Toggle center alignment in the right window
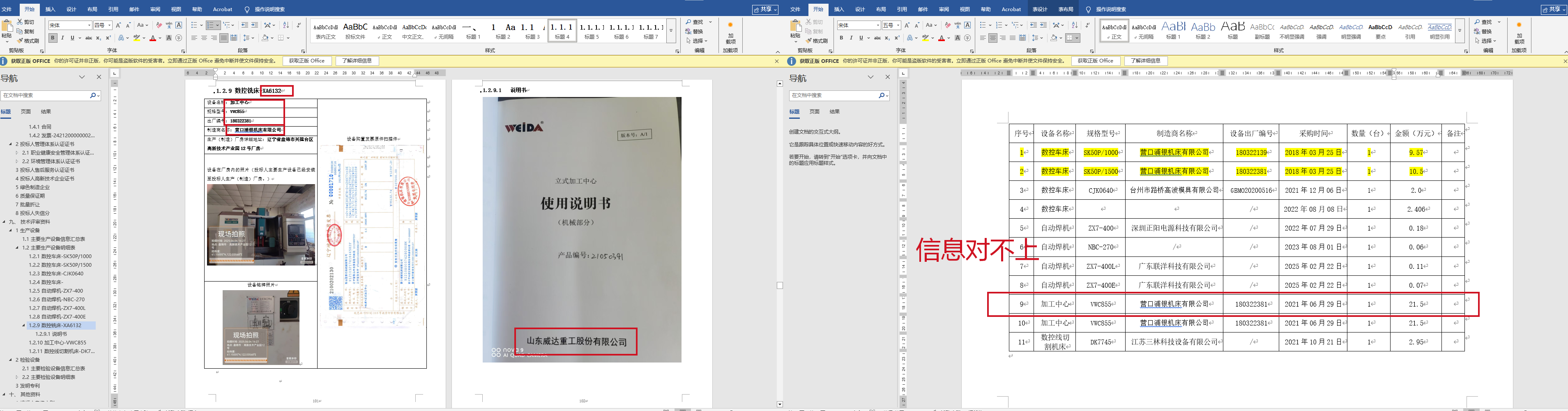Viewport: 1568px width, 411px height. [993, 38]
